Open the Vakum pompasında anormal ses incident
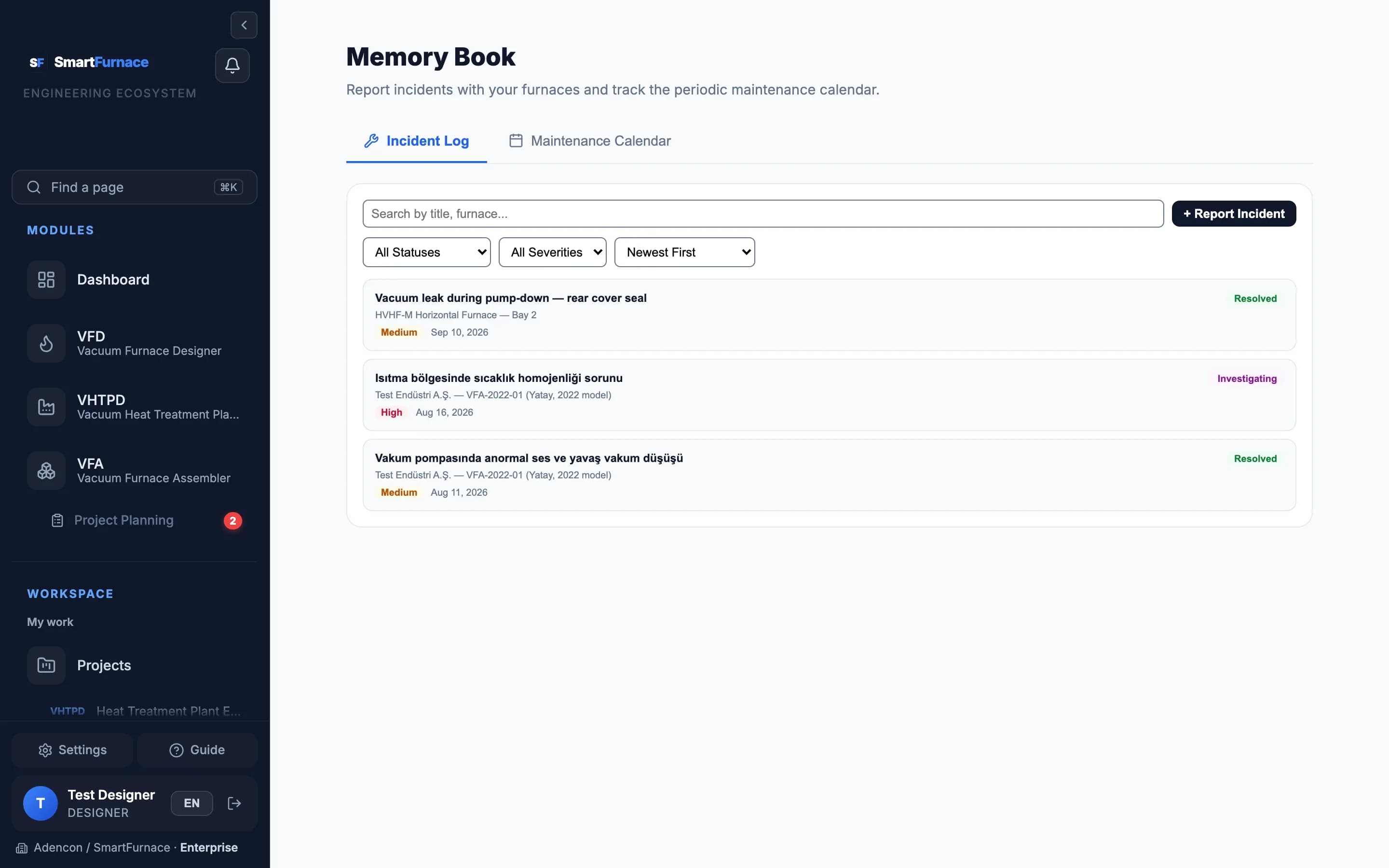This screenshot has width=1389, height=868. coord(829,475)
